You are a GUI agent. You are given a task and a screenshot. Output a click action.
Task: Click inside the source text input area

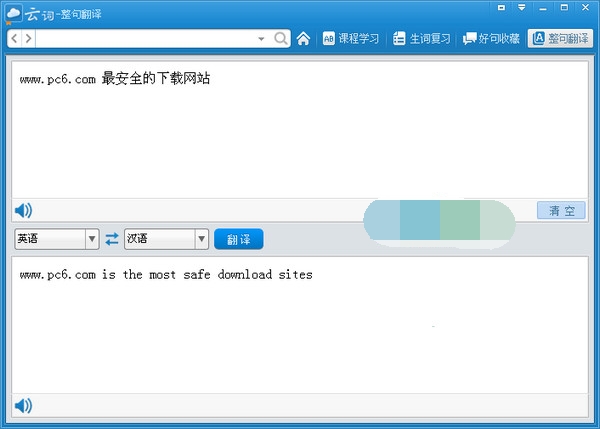(x=300, y=140)
